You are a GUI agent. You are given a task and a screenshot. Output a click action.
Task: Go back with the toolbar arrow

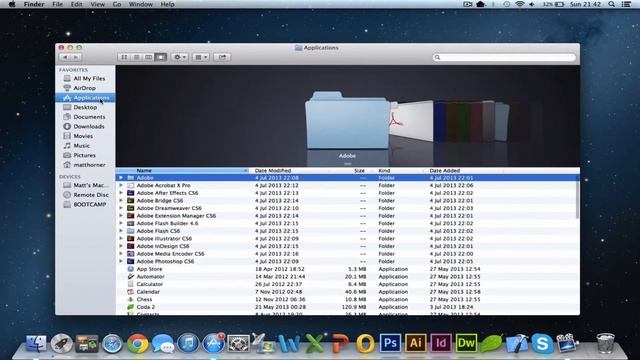65,57
